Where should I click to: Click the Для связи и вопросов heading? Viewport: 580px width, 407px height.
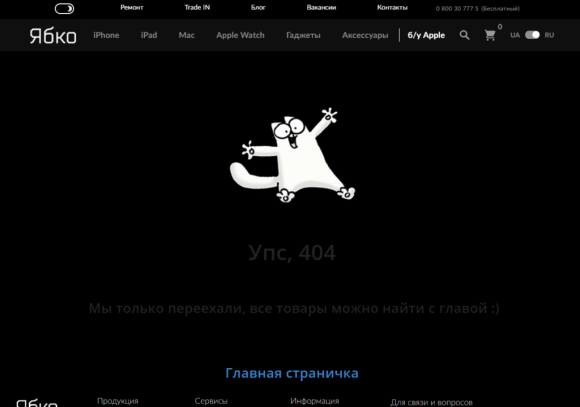click(431, 402)
